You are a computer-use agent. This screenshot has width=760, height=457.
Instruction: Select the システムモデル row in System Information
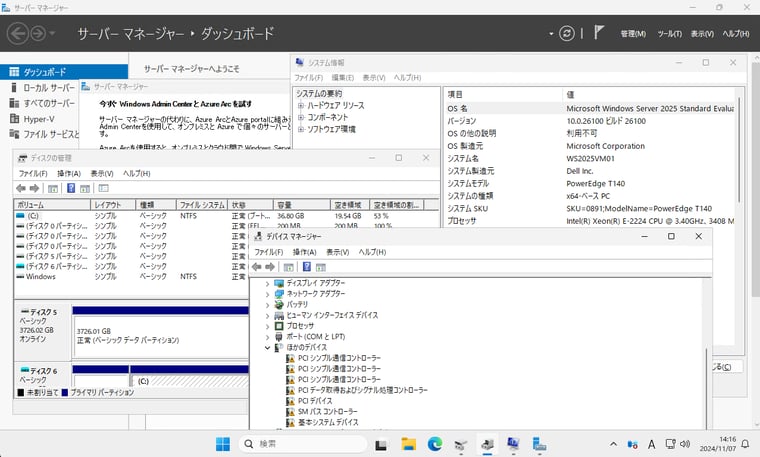[590, 184]
